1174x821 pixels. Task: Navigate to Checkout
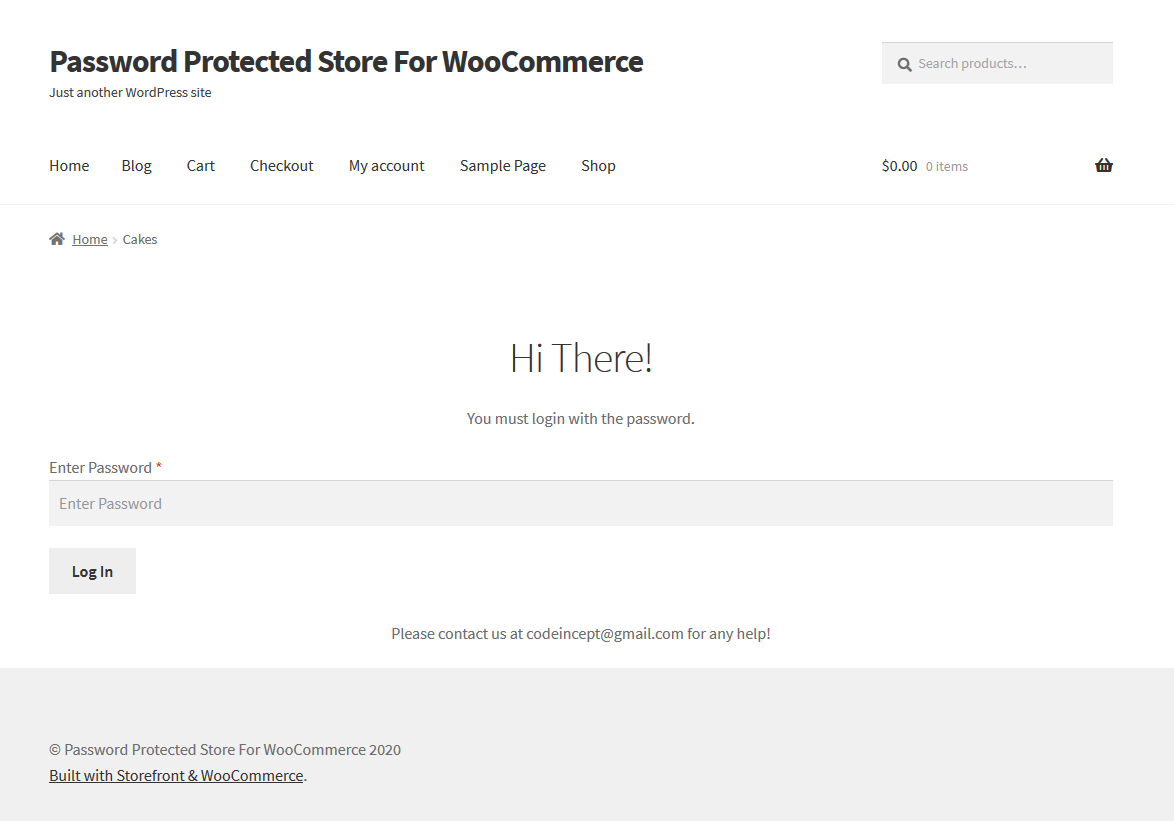pyautogui.click(x=281, y=166)
